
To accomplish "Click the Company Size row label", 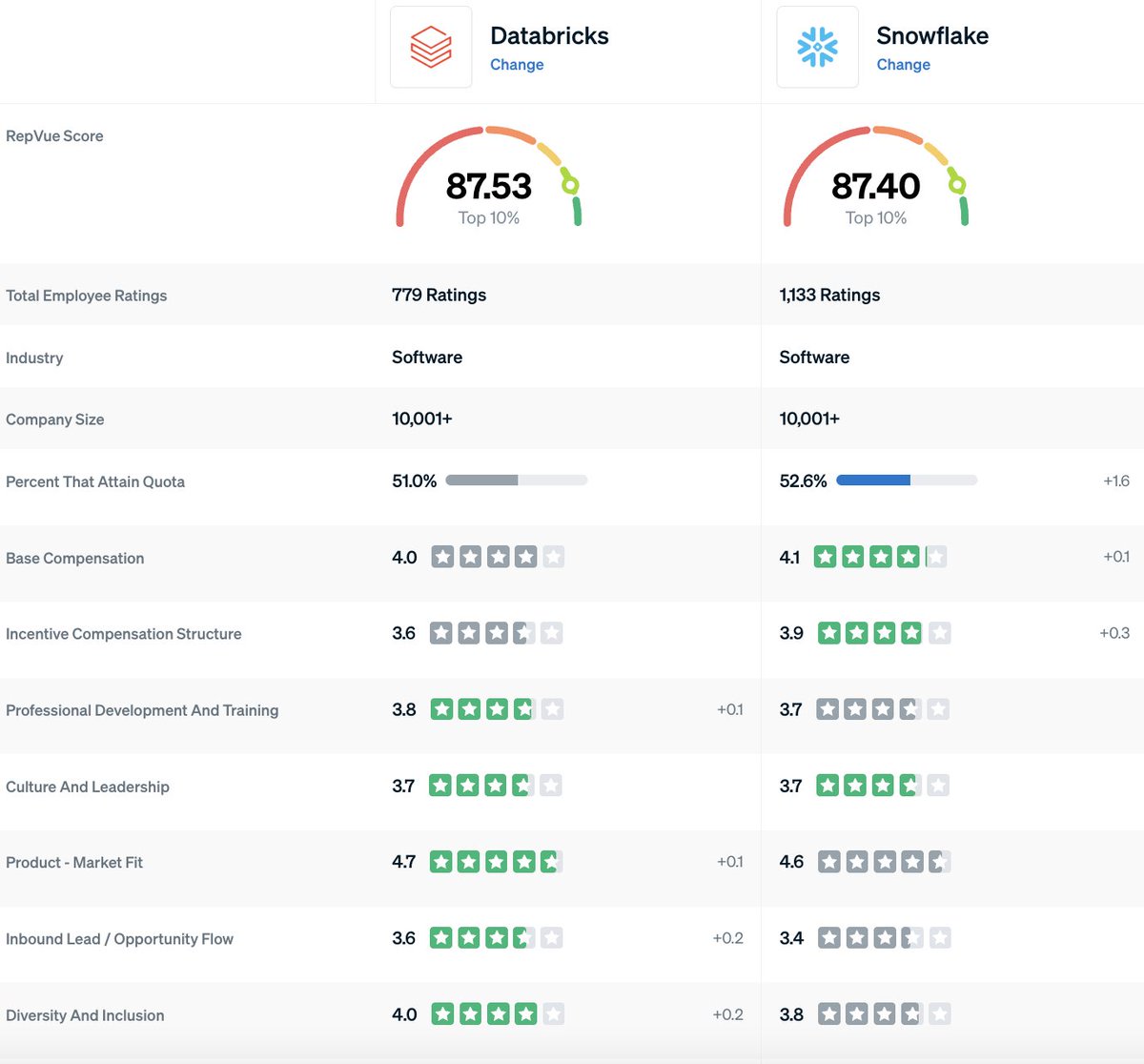I will 54,419.
